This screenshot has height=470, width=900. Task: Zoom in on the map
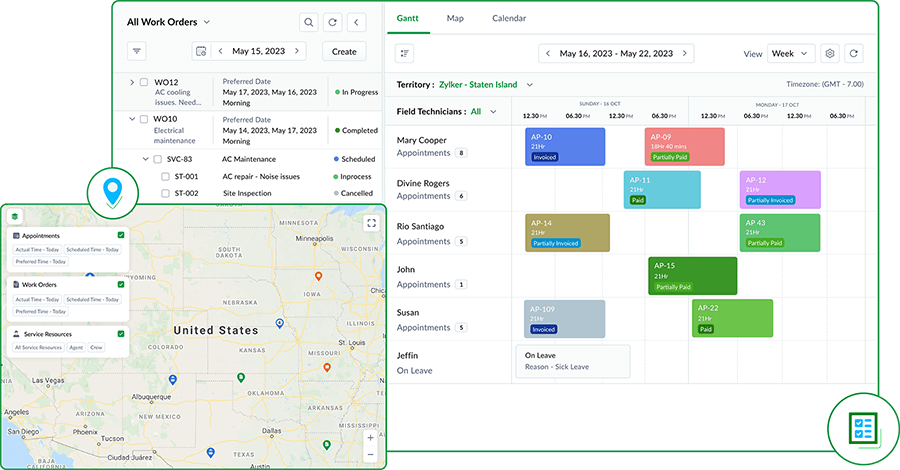371,437
